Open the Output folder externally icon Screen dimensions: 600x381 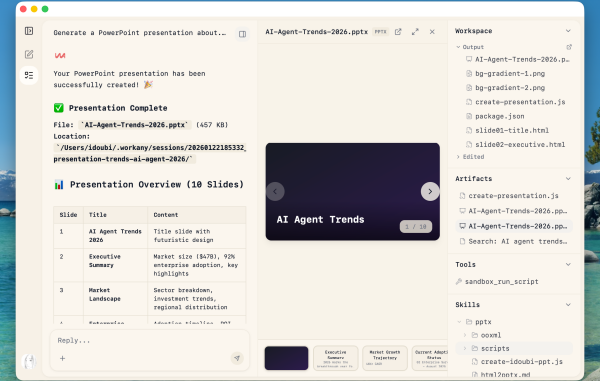(x=569, y=47)
